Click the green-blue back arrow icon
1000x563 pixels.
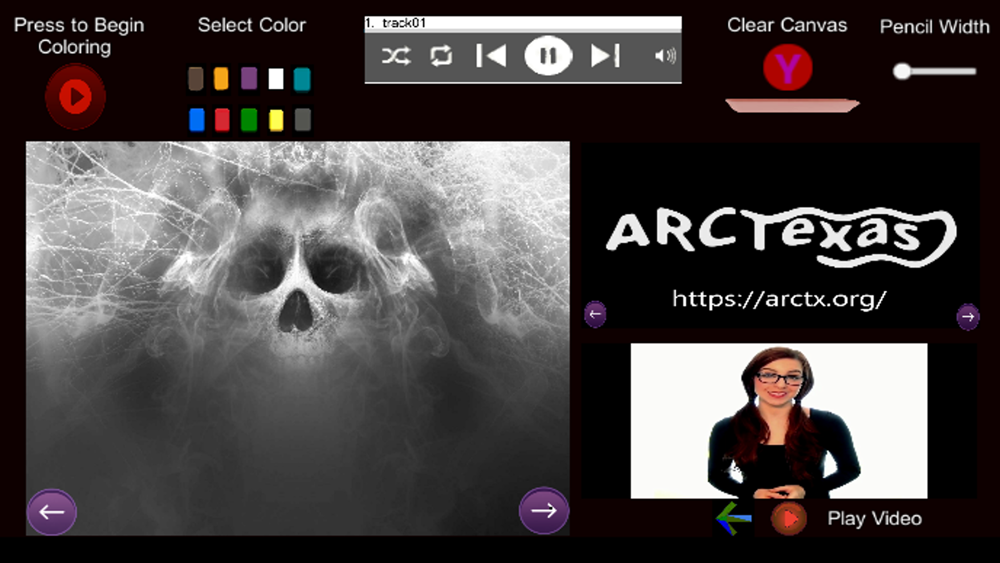click(x=733, y=518)
